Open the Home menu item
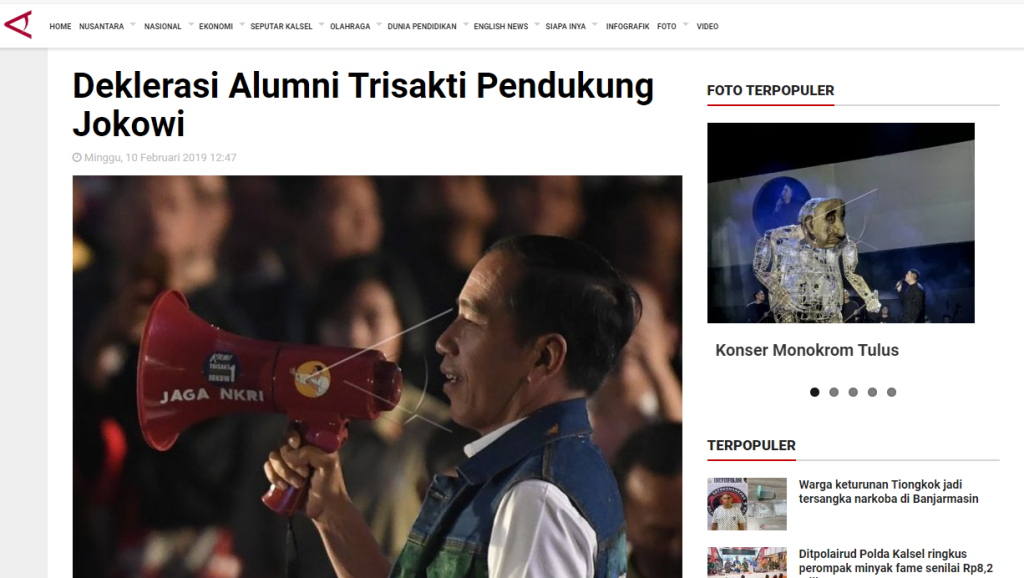 tap(60, 27)
